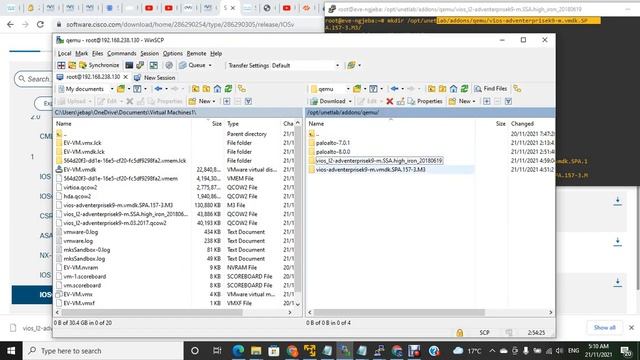Go back in remote panel history
This screenshot has height=360, width=640.
coord(394,89)
